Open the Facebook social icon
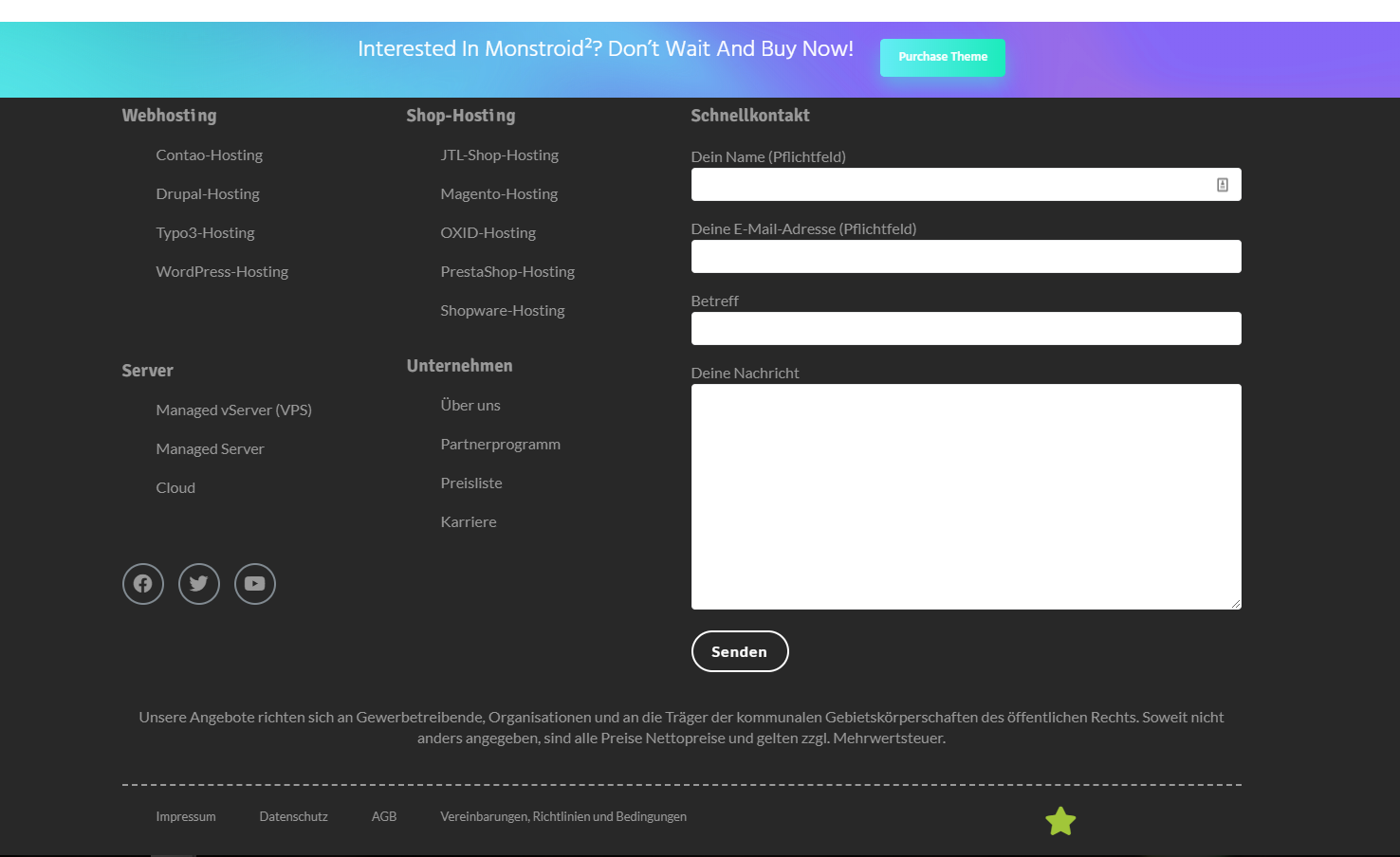 point(143,584)
